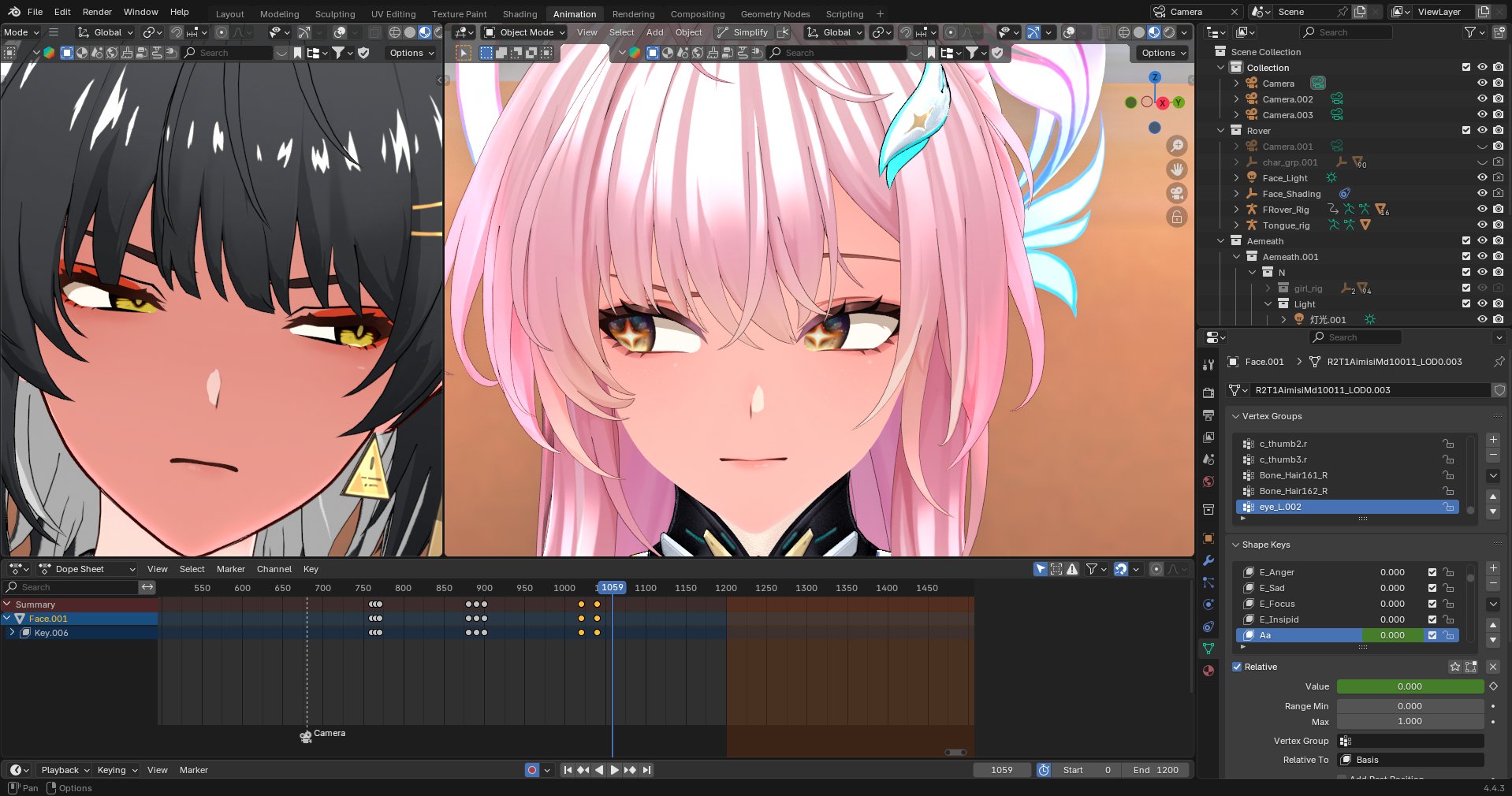Click the Add button in viewport header
This screenshot has width=1512, height=796.
(654, 32)
